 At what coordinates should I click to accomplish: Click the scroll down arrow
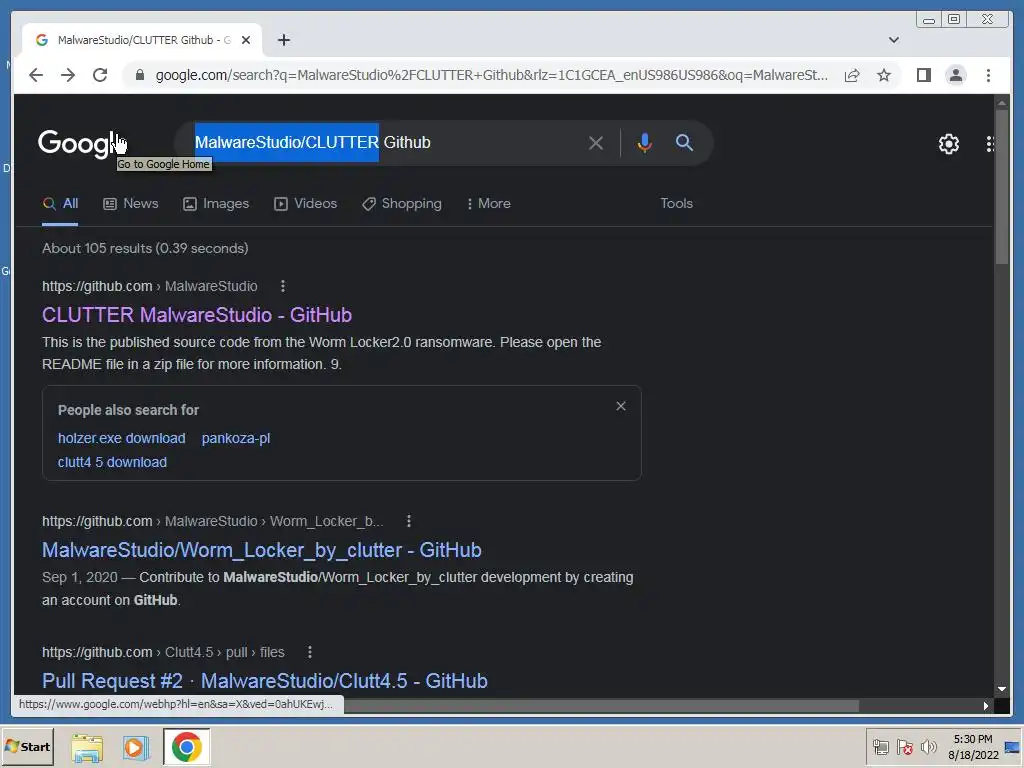(x=1002, y=689)
